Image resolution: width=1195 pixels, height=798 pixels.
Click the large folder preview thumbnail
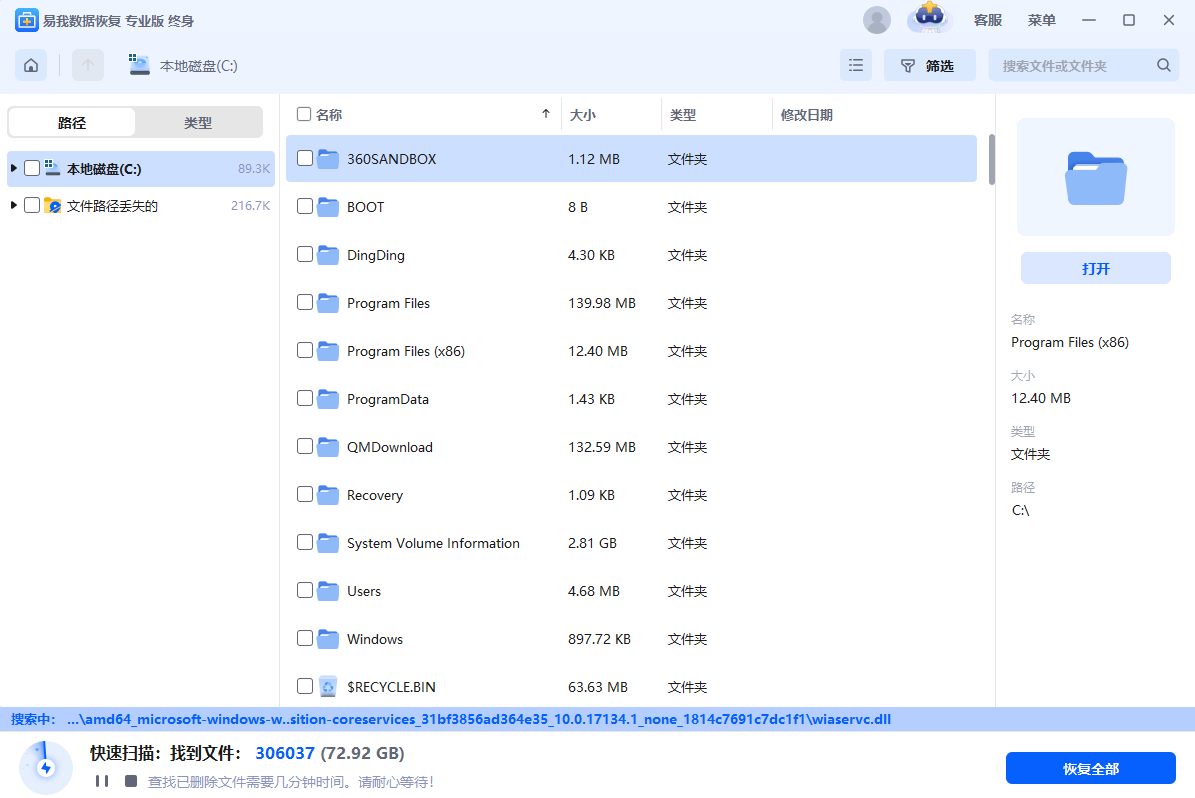pos(1095,178)
